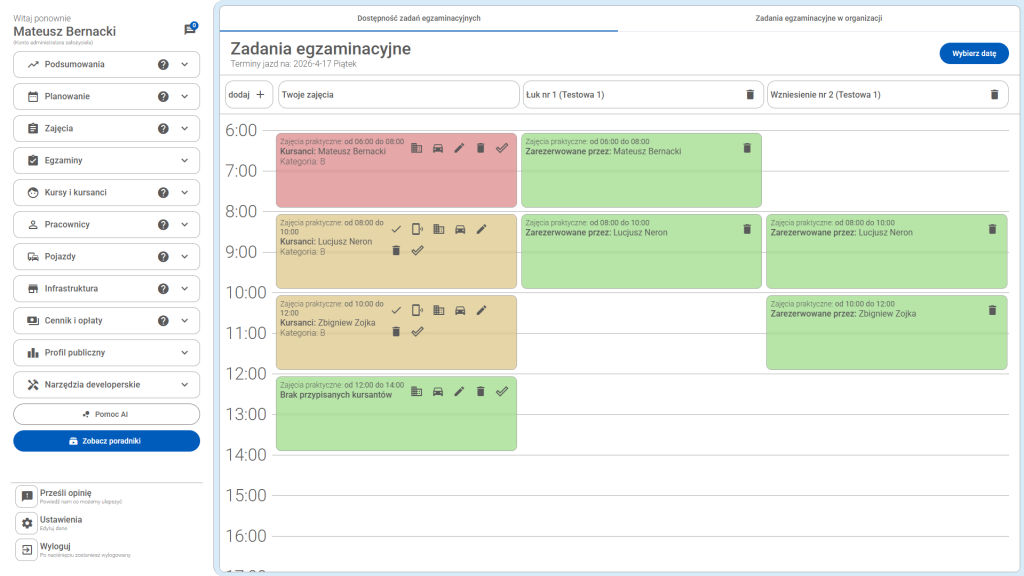Screen dimensions: 1024x576
Task: Remove Lucjusz Neron's Wzniesienie nr 2 reservation
Action: 991,228
